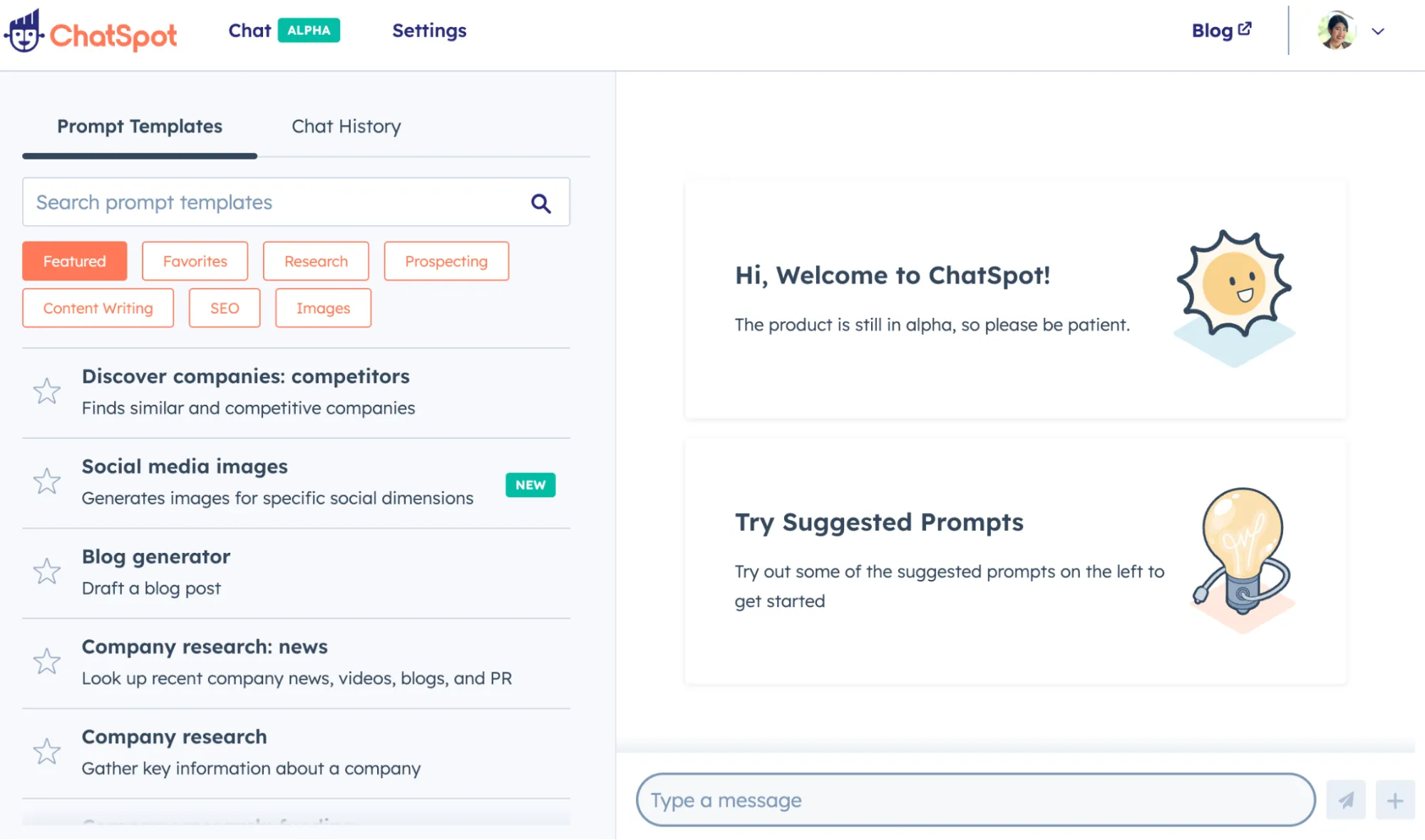Favorite the Company research template
The image size is (1425, 840).
(x=47, y=752)
